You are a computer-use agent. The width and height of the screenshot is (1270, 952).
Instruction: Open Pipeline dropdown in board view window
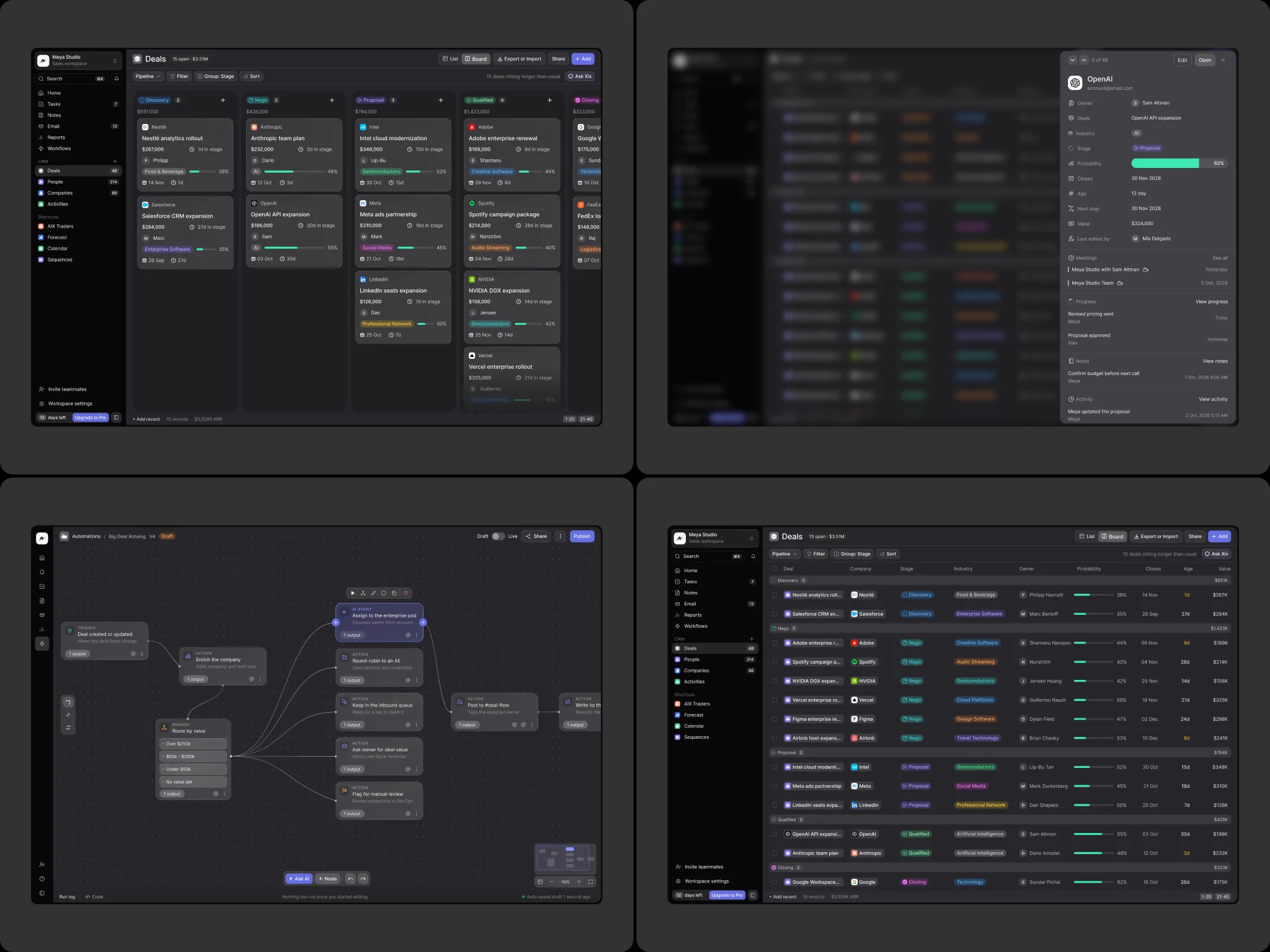pos(148,76)
